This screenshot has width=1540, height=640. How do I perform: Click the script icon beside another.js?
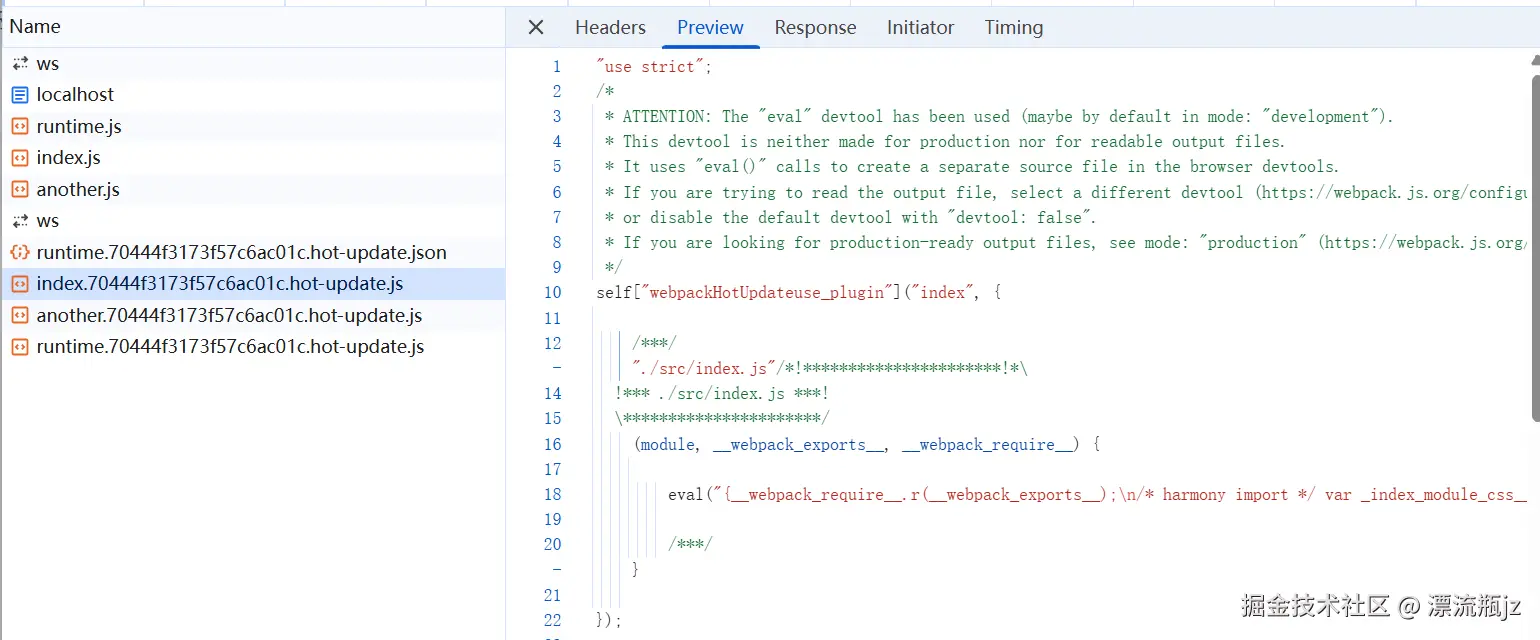(x=20, y=189)
